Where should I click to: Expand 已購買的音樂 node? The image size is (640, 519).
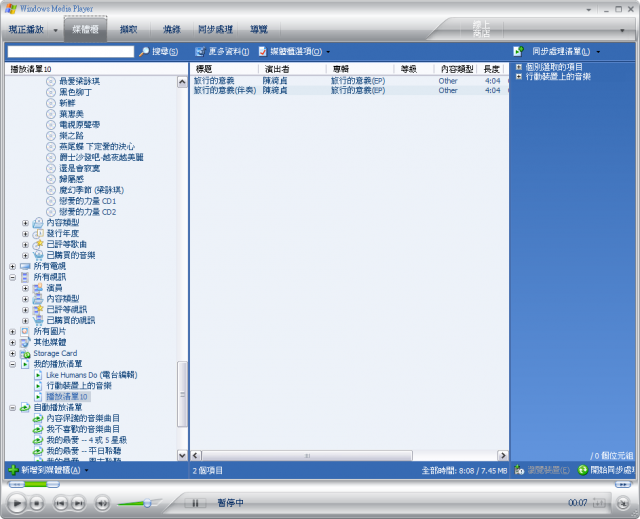25,256
